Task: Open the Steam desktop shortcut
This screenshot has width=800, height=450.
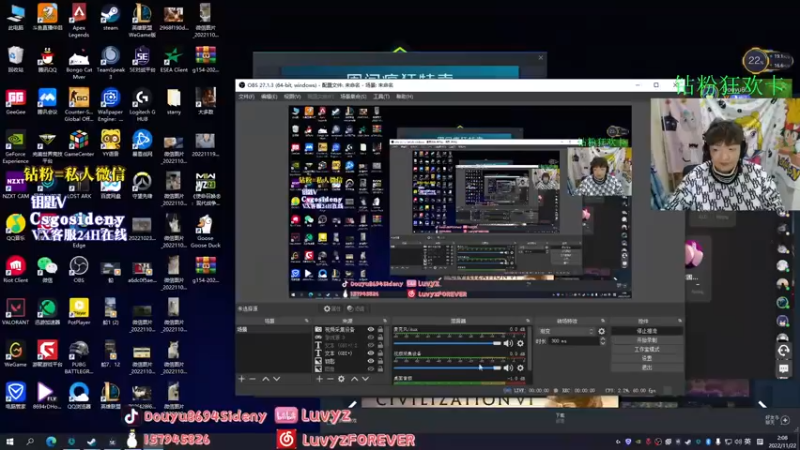Action: [x=110, y=17]
